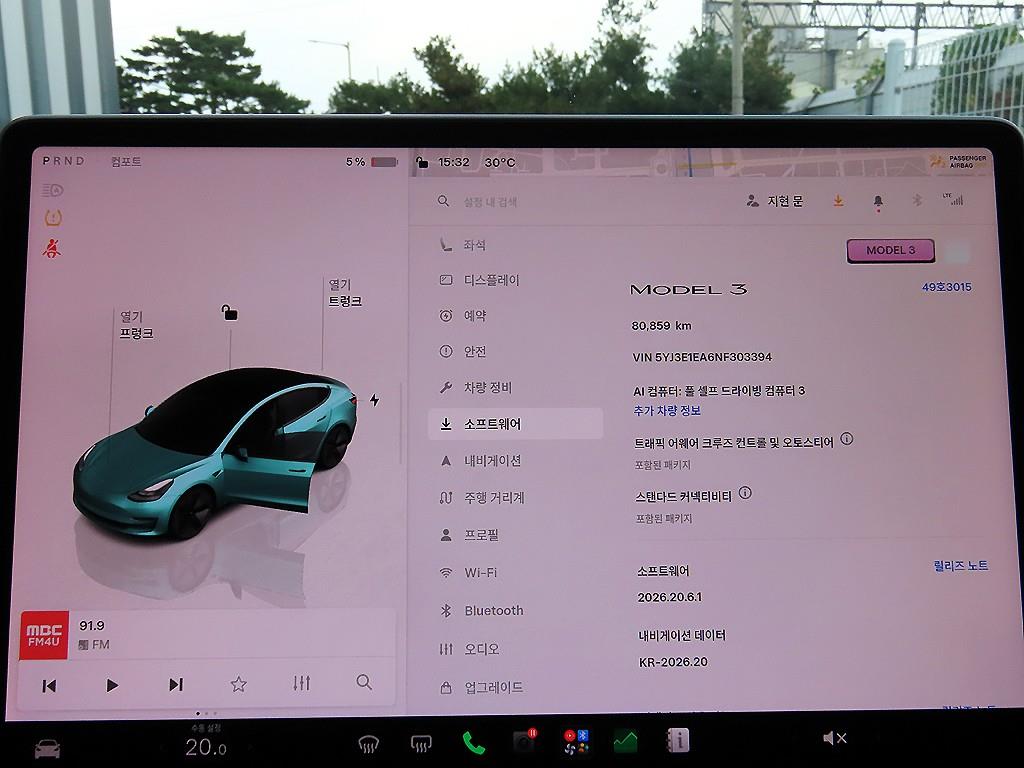The image size is (1024, 768).
Task: Open 디스플레이 (Display) settings
Action: pyautogui.click(x=479, y=280)
